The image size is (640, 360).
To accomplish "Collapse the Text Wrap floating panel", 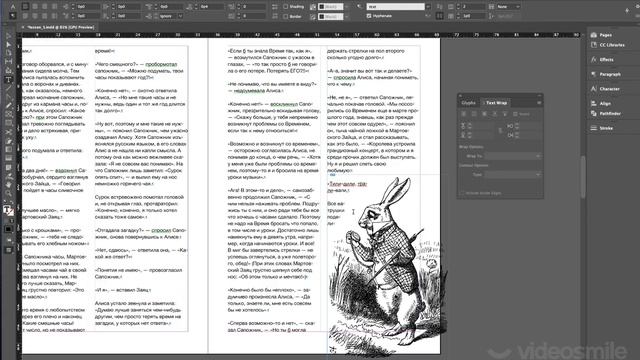I will pos(540,96).
